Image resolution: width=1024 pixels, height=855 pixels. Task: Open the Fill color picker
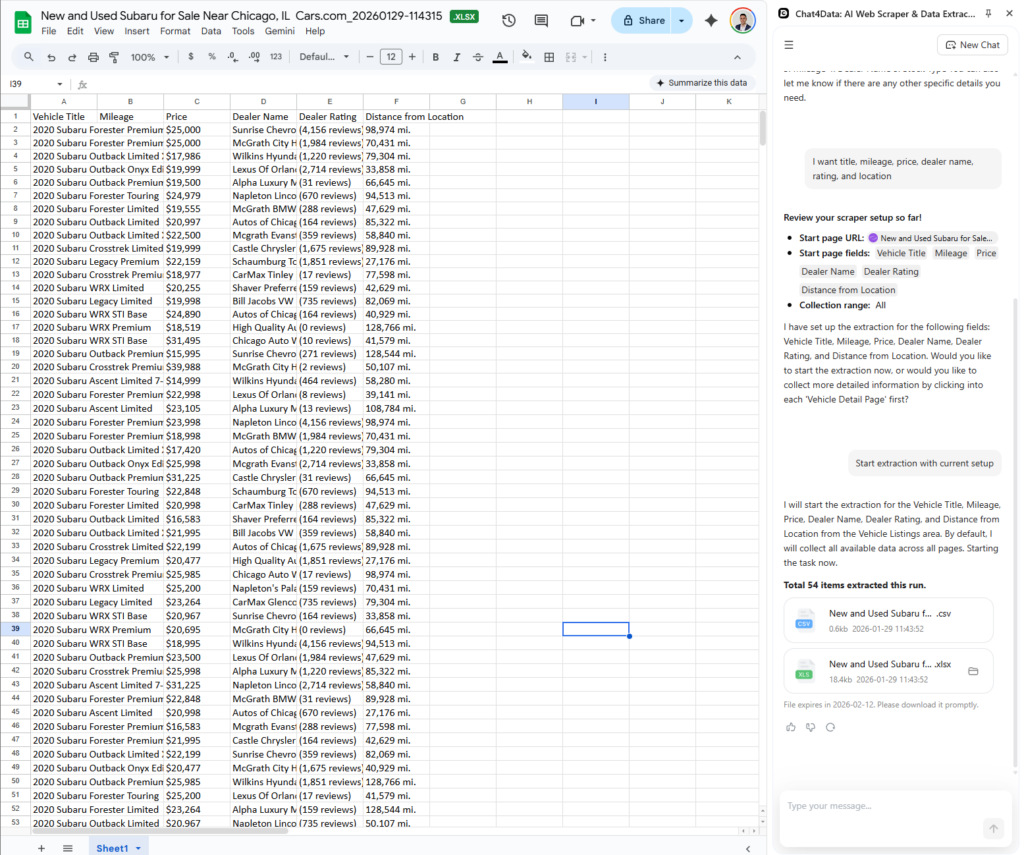pos(527,57)
